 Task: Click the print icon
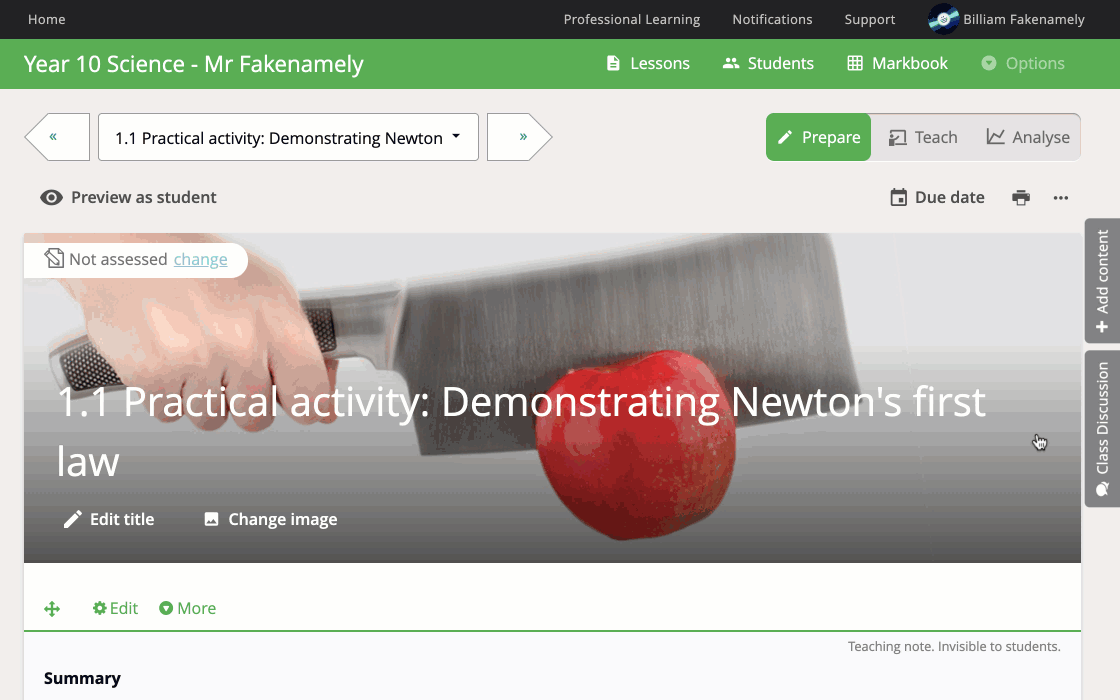click(1021, 198)
